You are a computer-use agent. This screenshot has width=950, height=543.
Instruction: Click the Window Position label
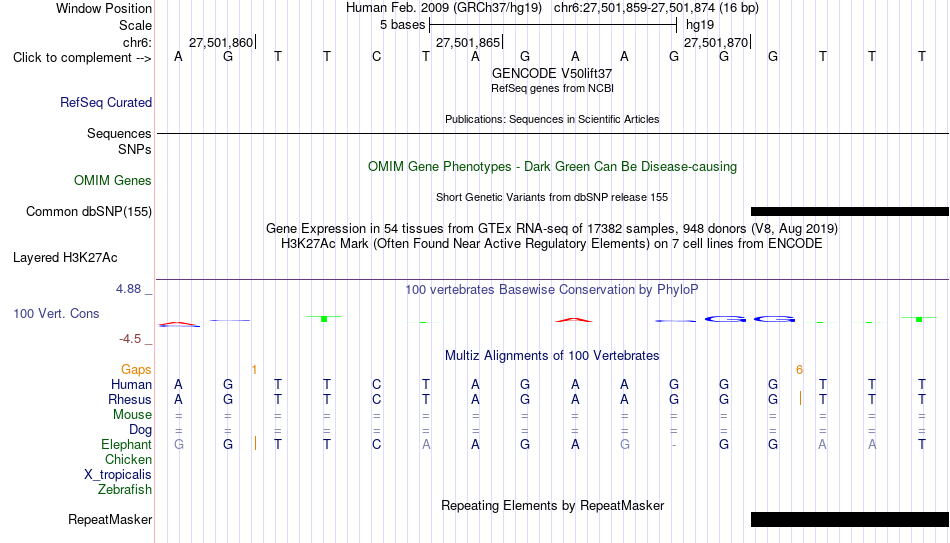tap(104, 8)
